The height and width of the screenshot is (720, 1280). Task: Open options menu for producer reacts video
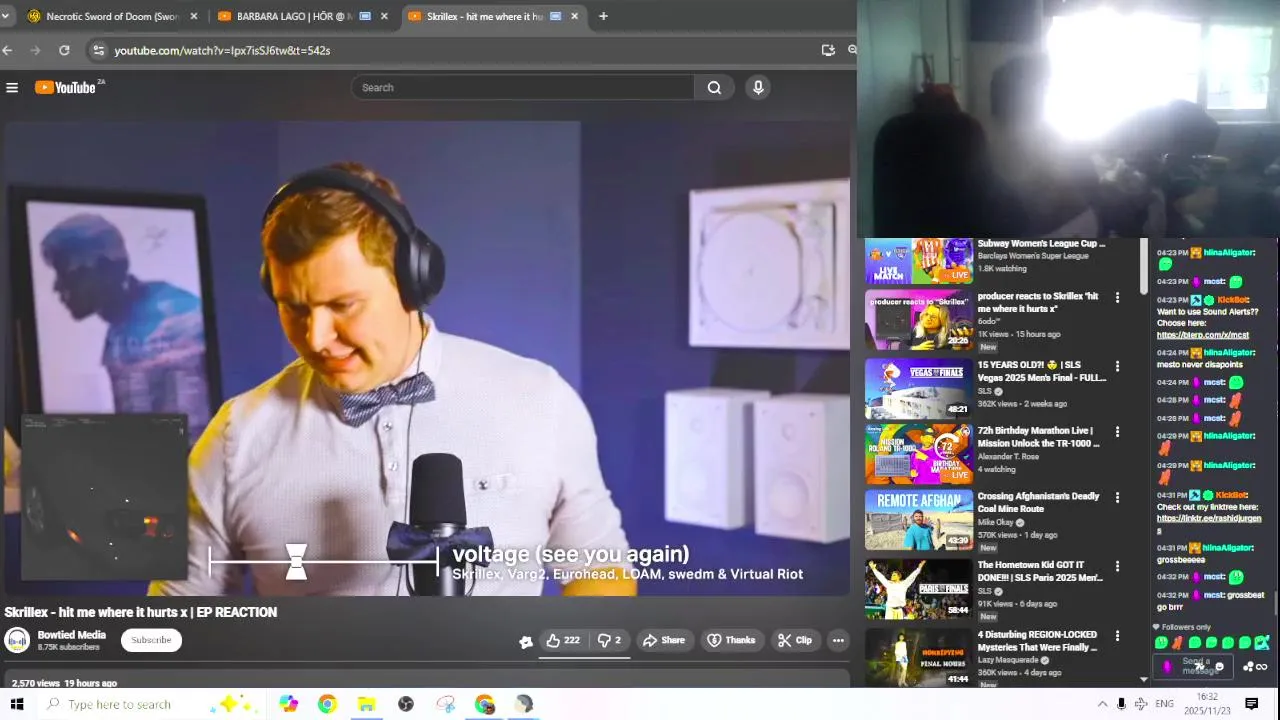pos(1117,298)
